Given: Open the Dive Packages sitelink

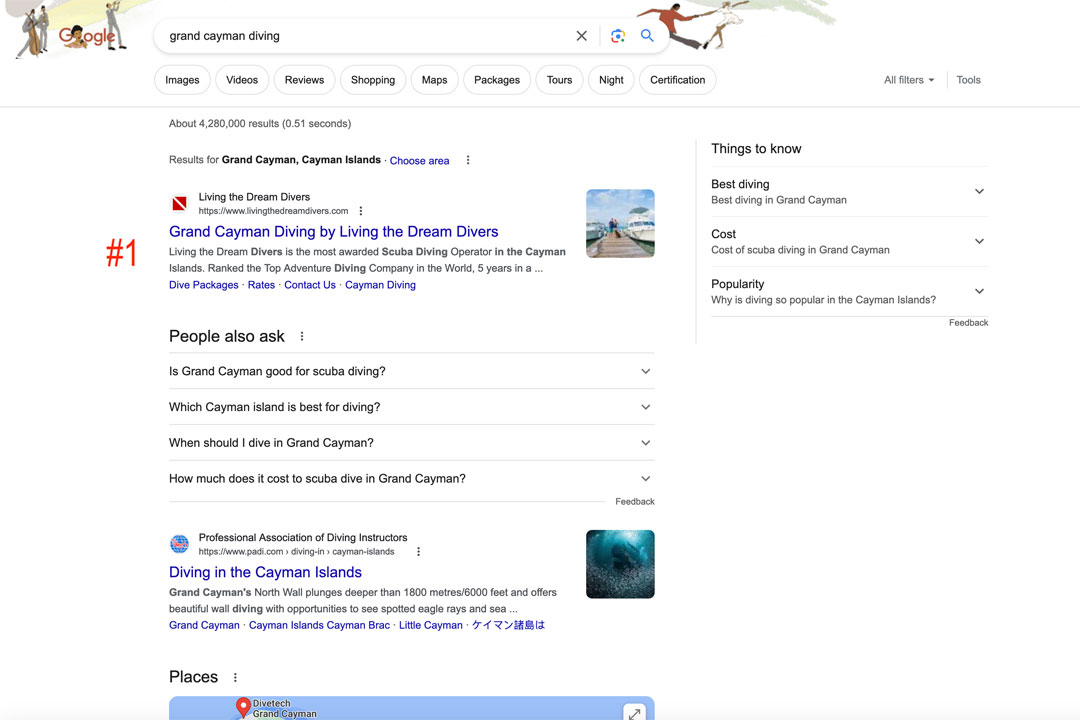Looking at the screenshot, I should pyautogui.click(x=203, y=285).
